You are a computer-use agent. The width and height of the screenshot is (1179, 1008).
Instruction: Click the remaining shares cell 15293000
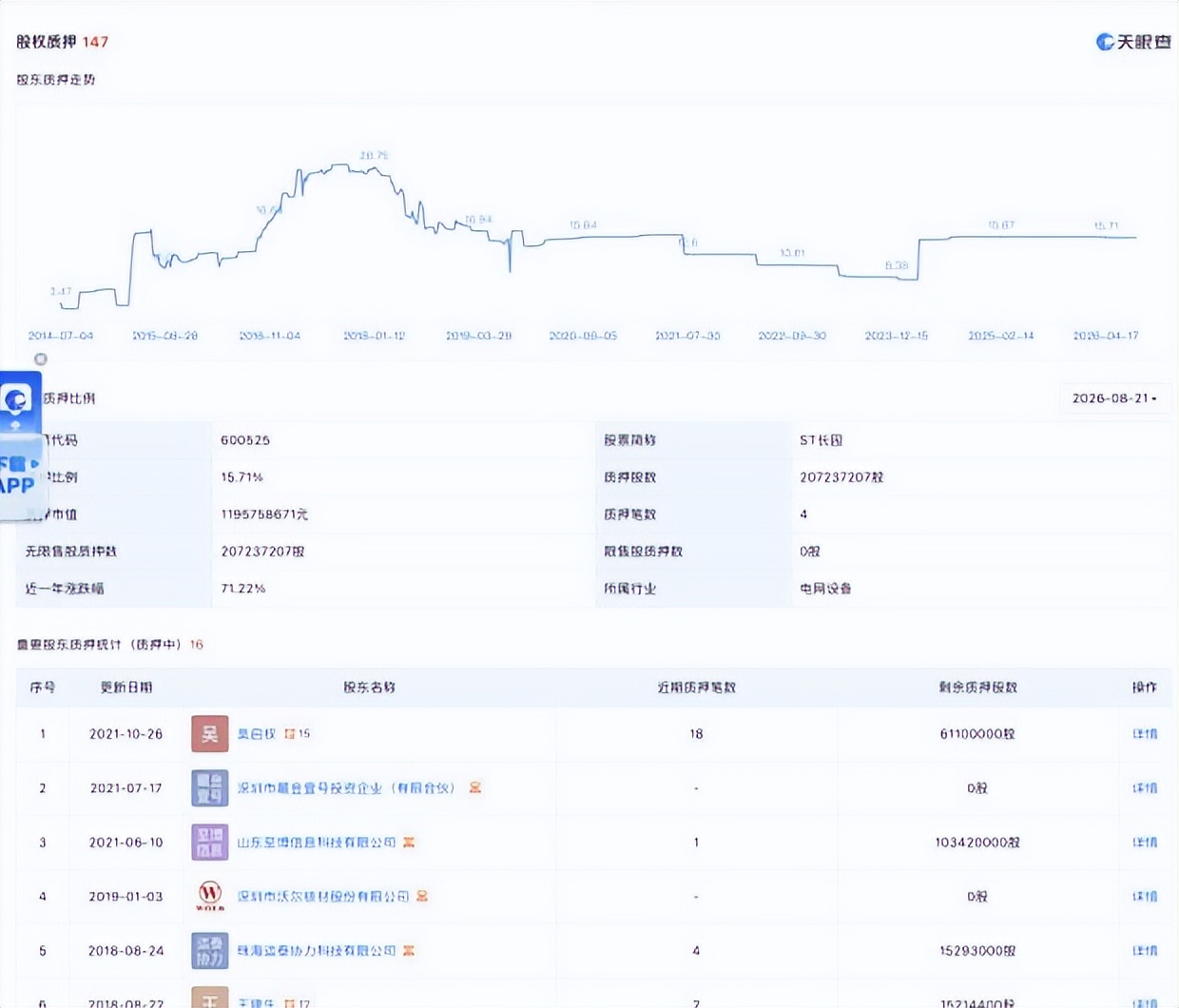tap(977, 951)
